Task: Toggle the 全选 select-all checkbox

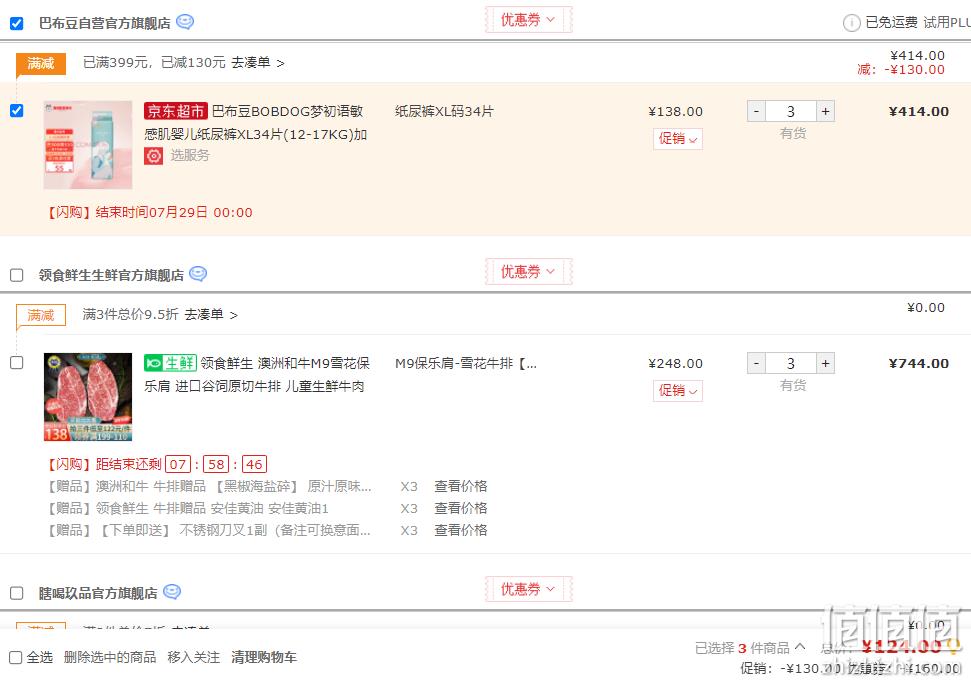Action: (x=16, y=657)
